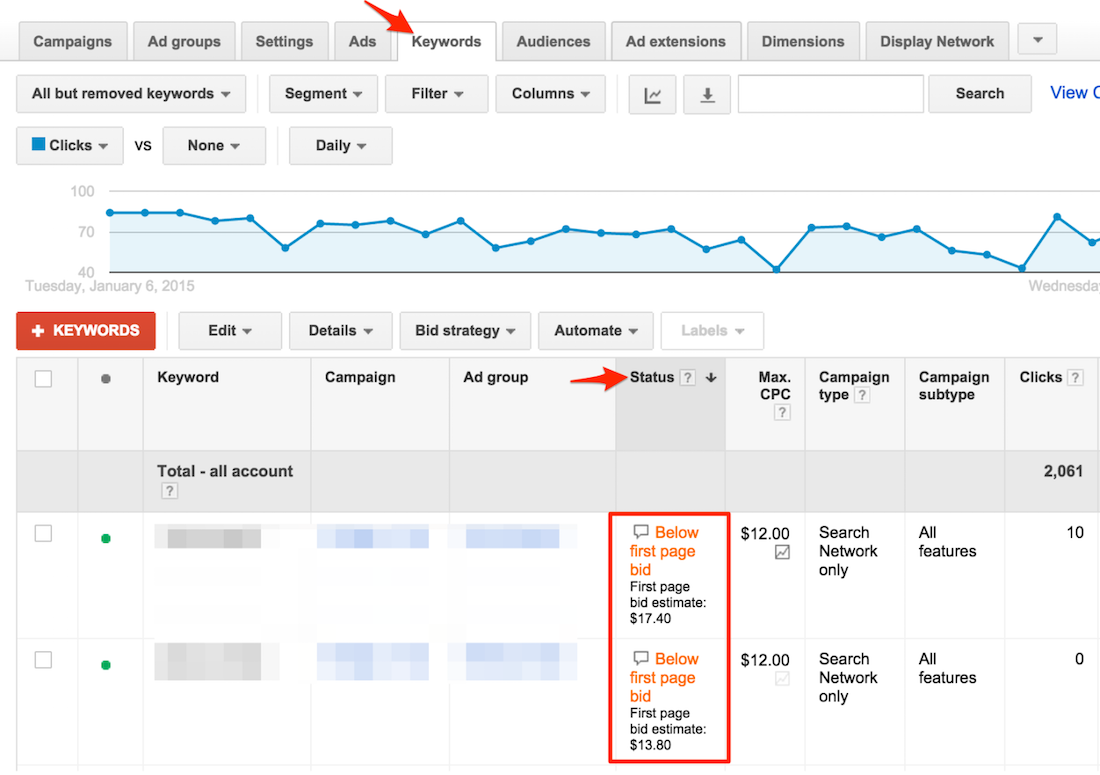This screenshot has width=1100, height=775.
Task: Open the Columns dropdown
Action: pyautogui.click(x=550, y=93)
